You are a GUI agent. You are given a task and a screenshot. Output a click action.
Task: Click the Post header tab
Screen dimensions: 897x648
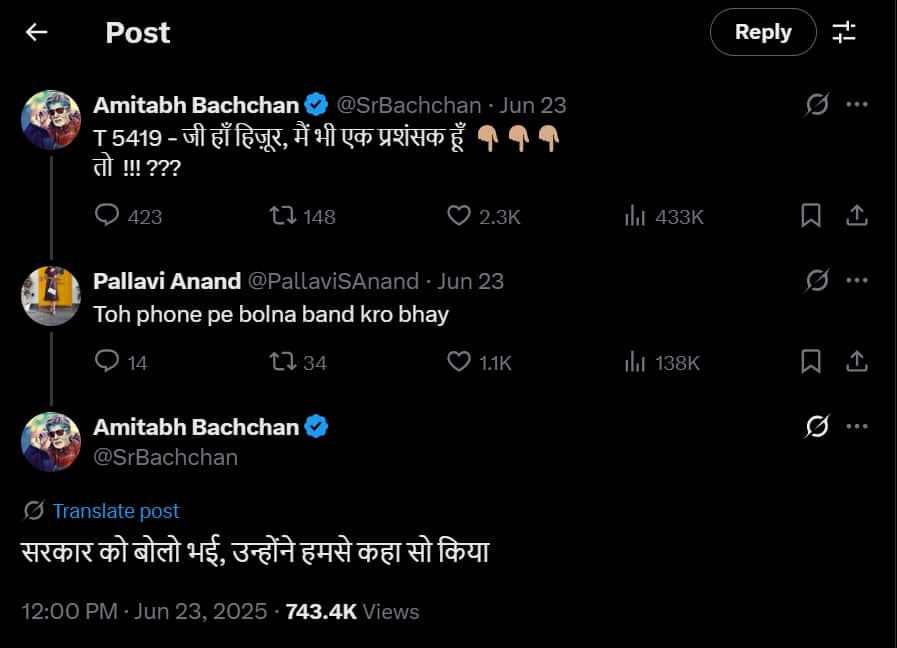click(137, 32)
